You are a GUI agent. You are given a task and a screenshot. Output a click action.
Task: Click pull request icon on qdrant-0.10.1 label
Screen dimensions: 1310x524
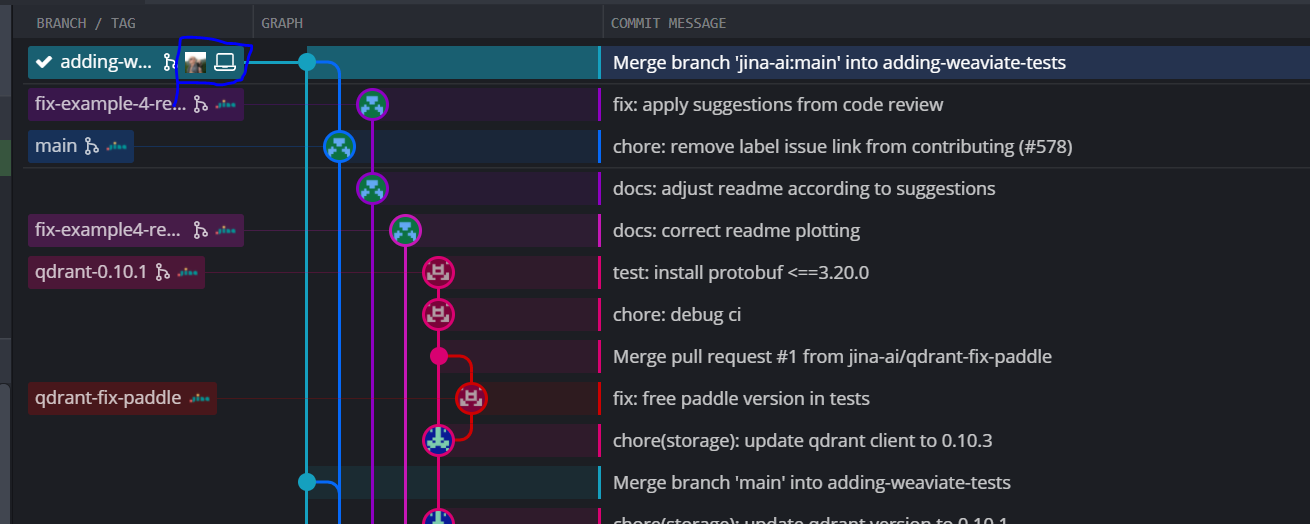(x=163, y=272)
